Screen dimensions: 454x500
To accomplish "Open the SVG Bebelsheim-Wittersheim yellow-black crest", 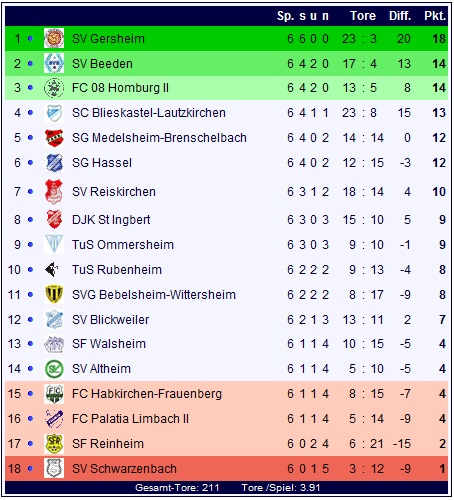I will 54,294.
